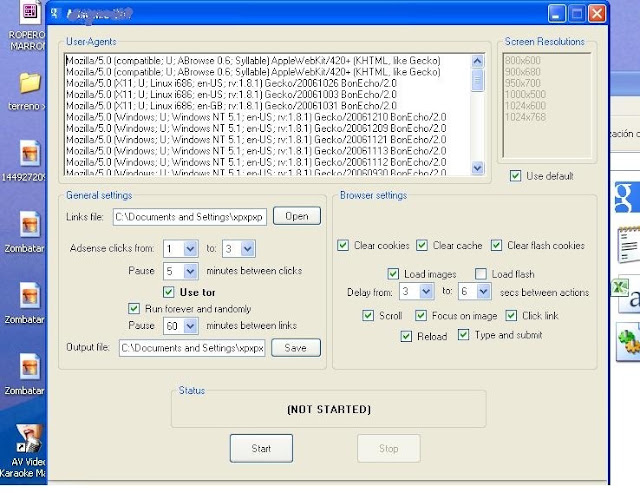640x493 pixels.
Task: Select 900x680 in Screen Resolutions list
Action: pyautogui.click(x=523, y=72)
